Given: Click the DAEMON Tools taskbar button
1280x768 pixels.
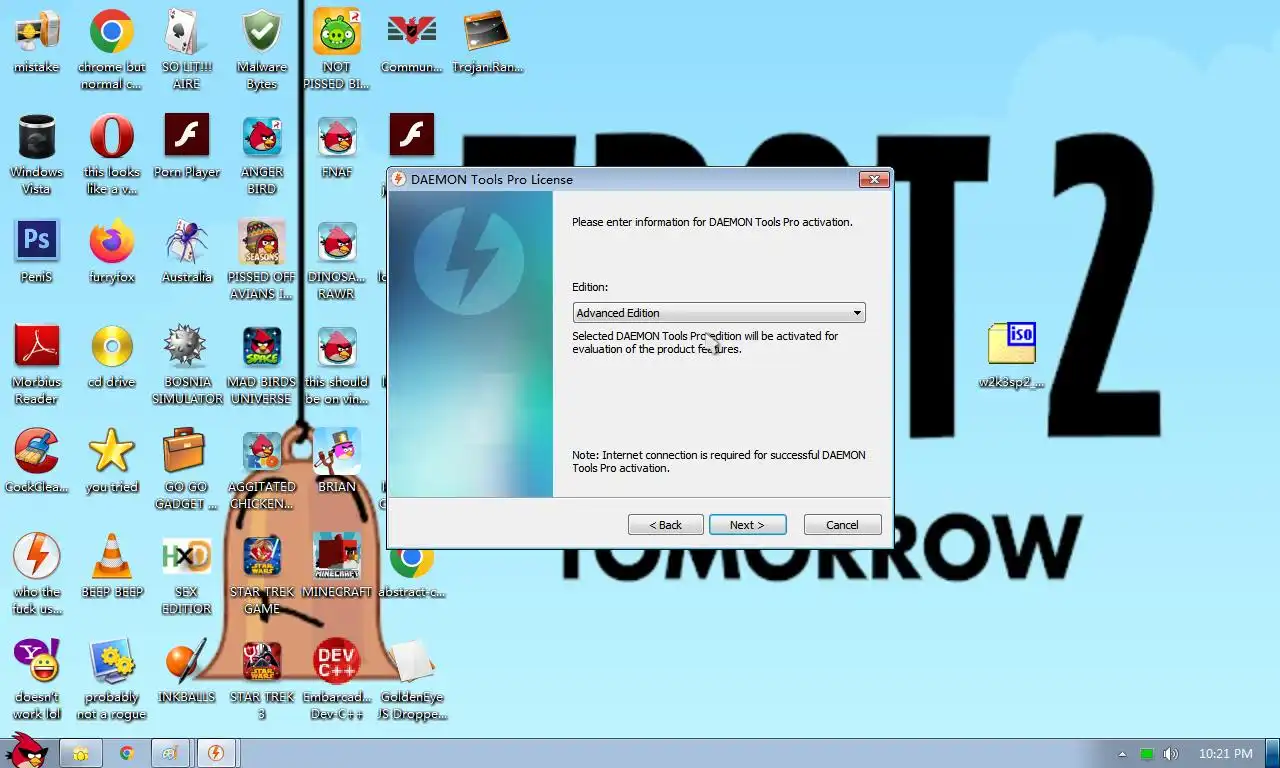Looking at the screenshot, I should point(216,753).
